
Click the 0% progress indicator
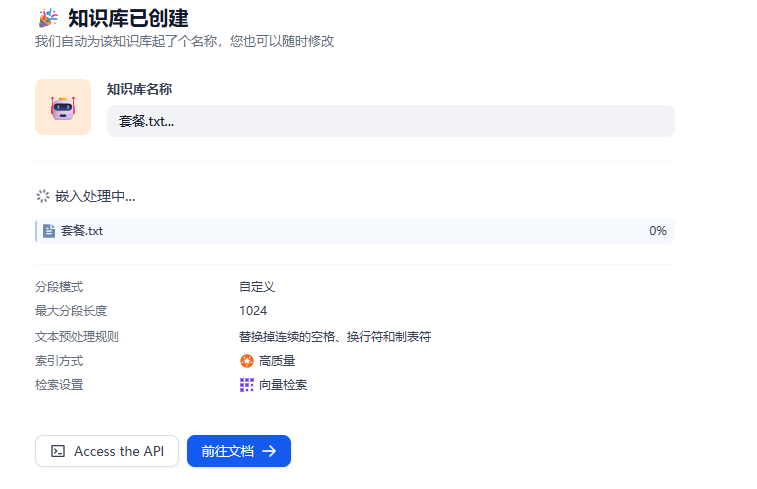coord(657,231)
